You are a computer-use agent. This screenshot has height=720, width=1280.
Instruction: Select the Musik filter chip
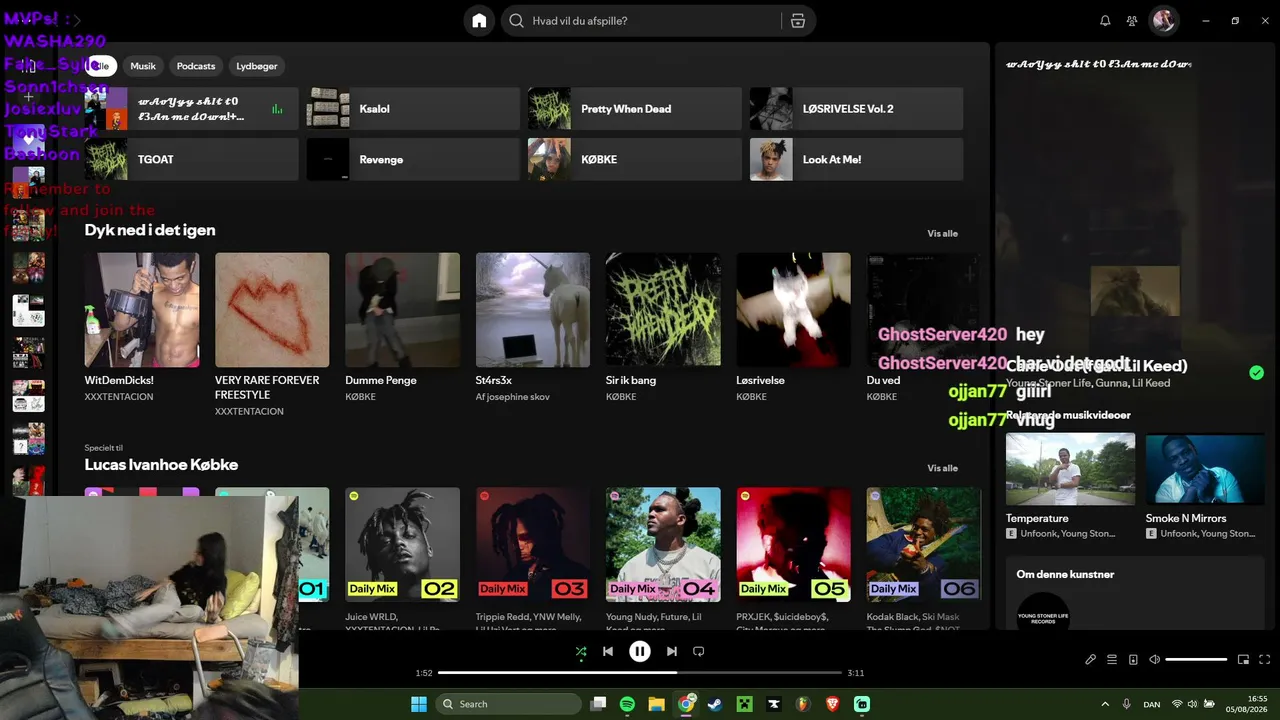[143, 66]
